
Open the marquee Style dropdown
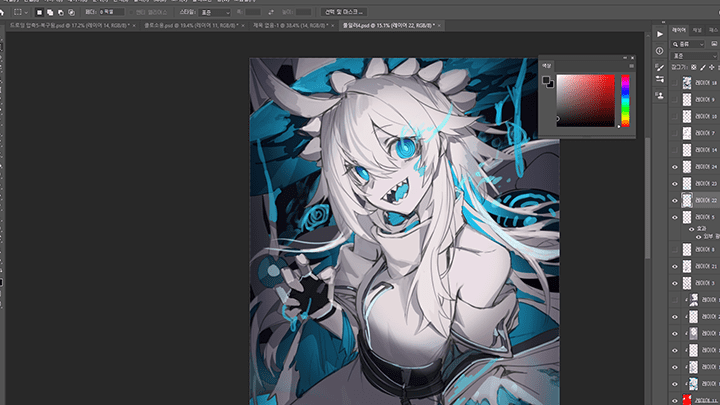(x=215, y=12)
